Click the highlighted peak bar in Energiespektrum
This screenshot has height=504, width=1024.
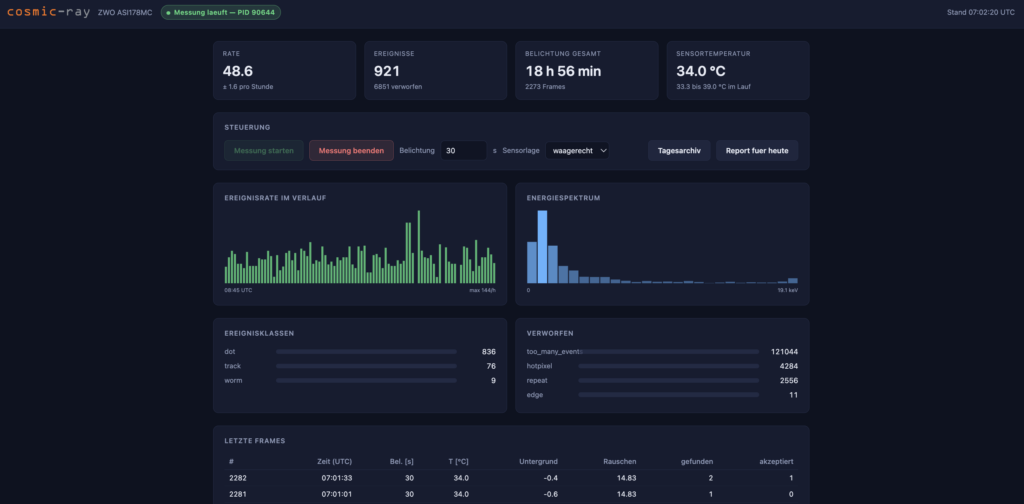tap(542, 247)
